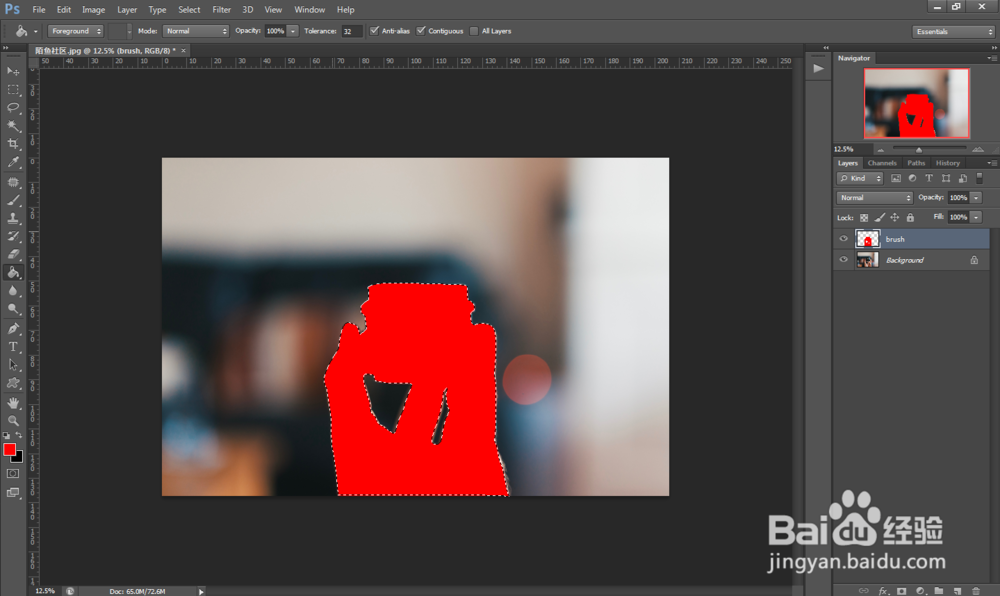Toggle Quick Mask mode
Screen dimensions: 1000x596
click(13, 474)
